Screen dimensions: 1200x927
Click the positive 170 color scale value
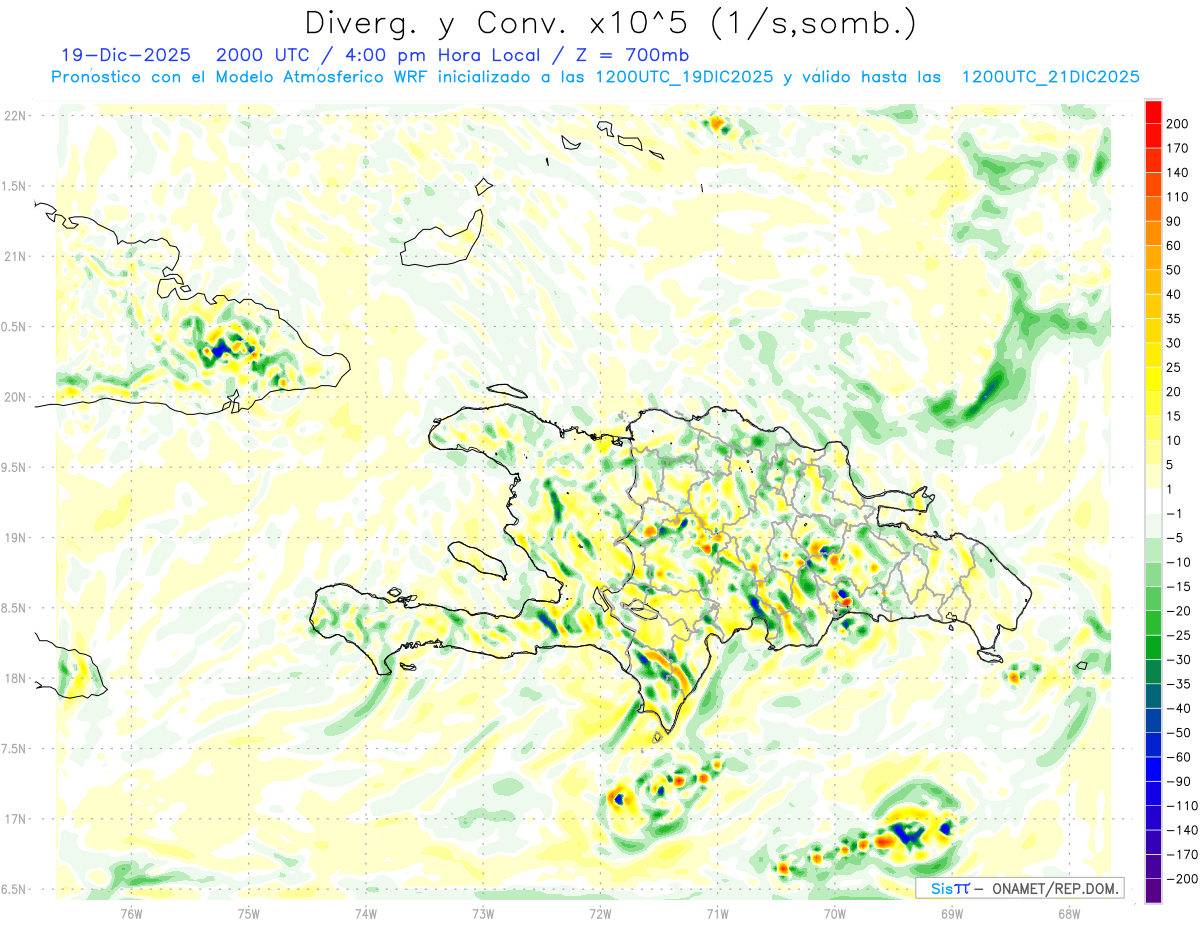click(x=1179, y=148)
